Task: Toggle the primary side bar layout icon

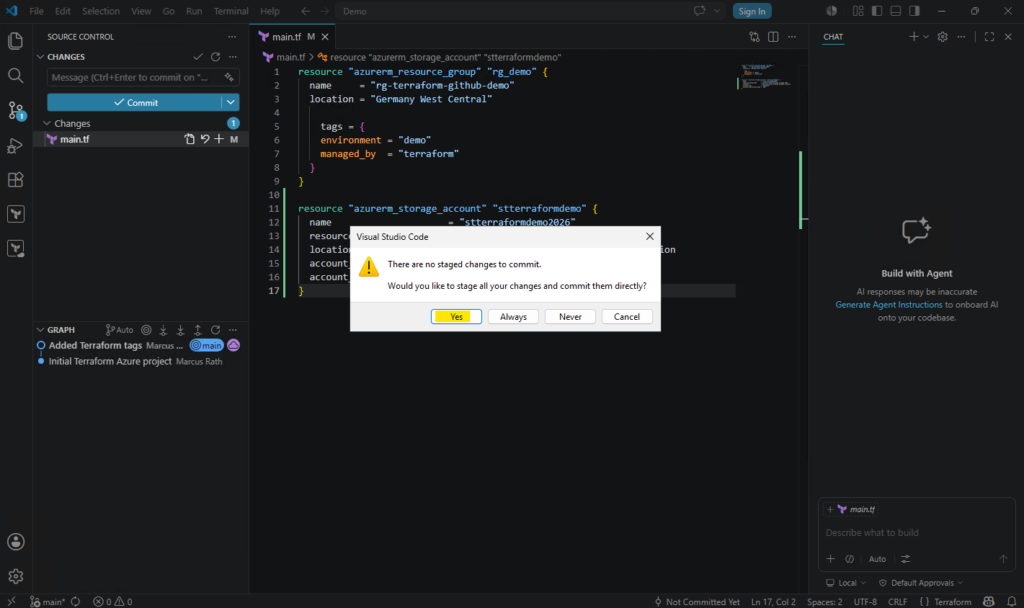Action: 877,11
